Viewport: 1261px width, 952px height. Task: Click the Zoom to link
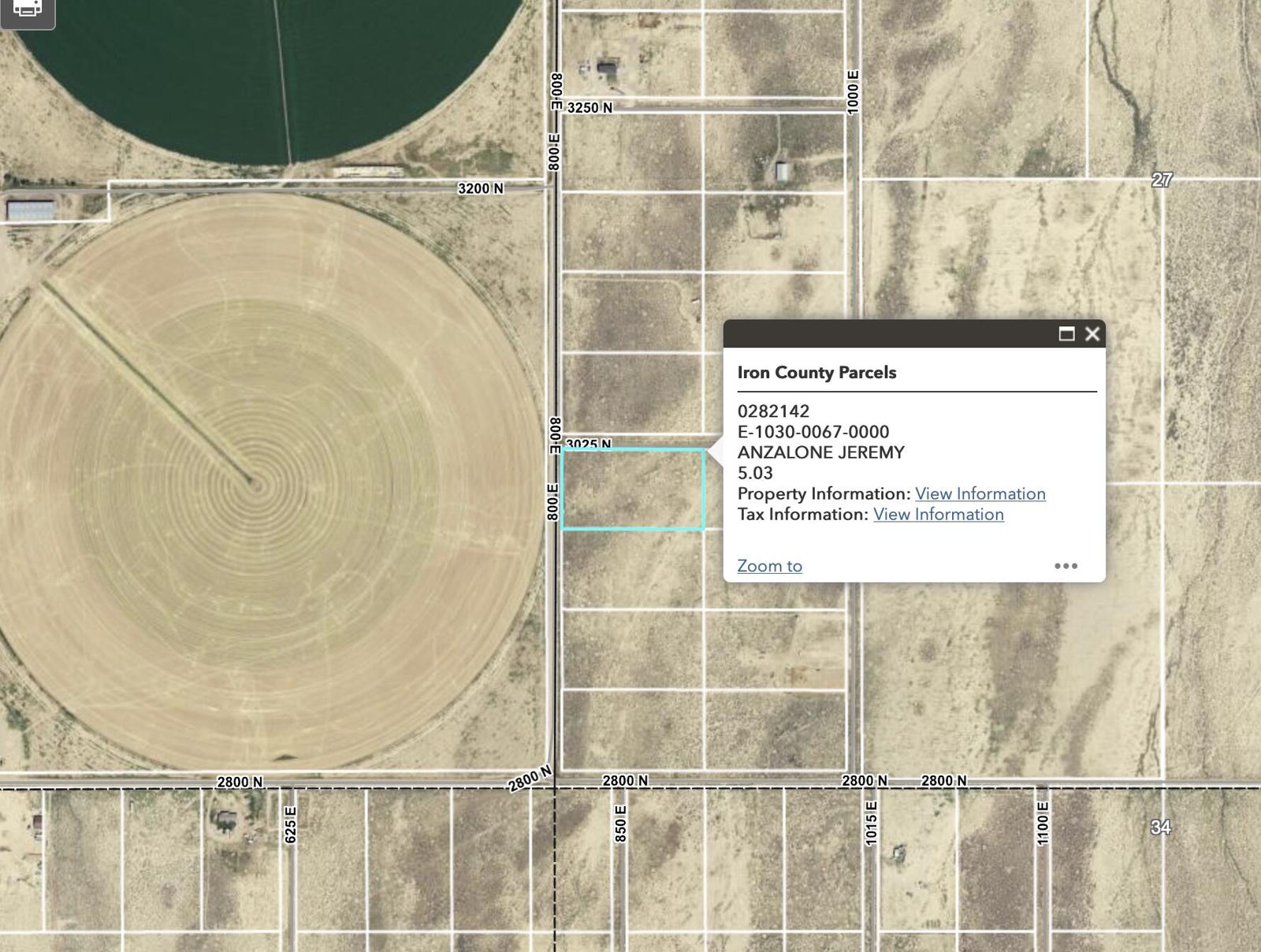click(770, 566)
